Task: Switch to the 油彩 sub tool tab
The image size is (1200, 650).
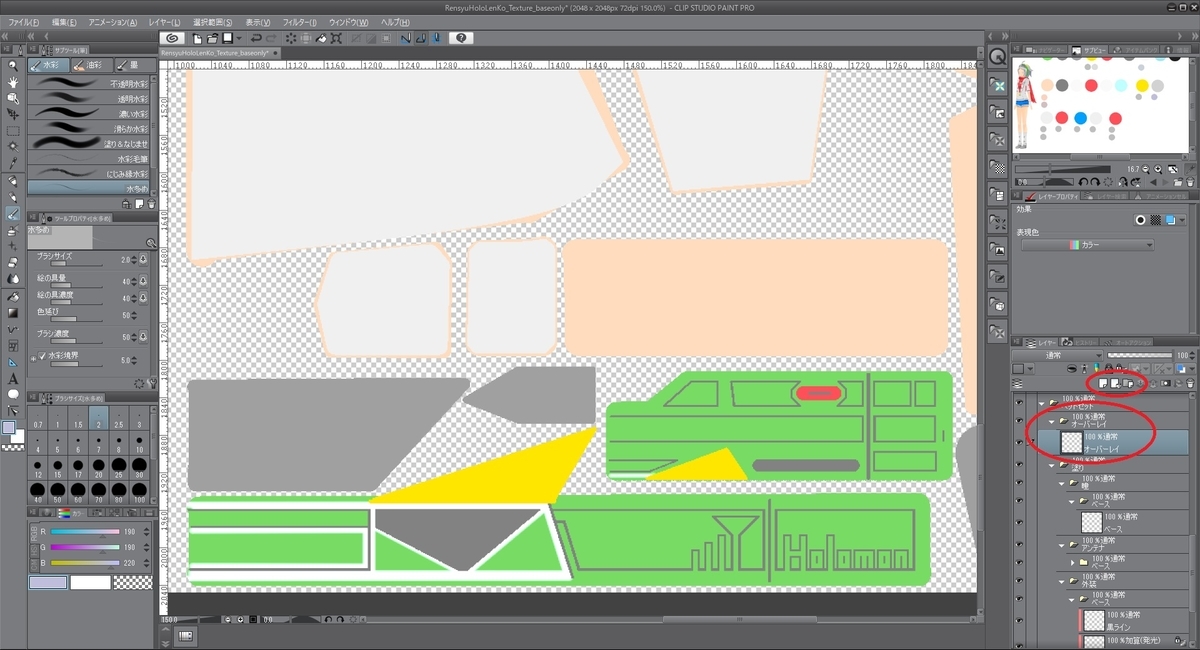Action: click(x=92, y=64)
